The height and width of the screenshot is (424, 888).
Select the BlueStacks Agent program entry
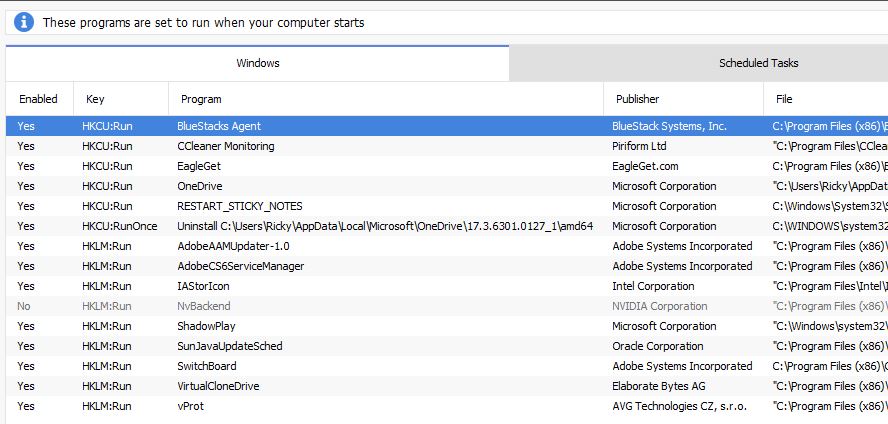tap(219, 126)
